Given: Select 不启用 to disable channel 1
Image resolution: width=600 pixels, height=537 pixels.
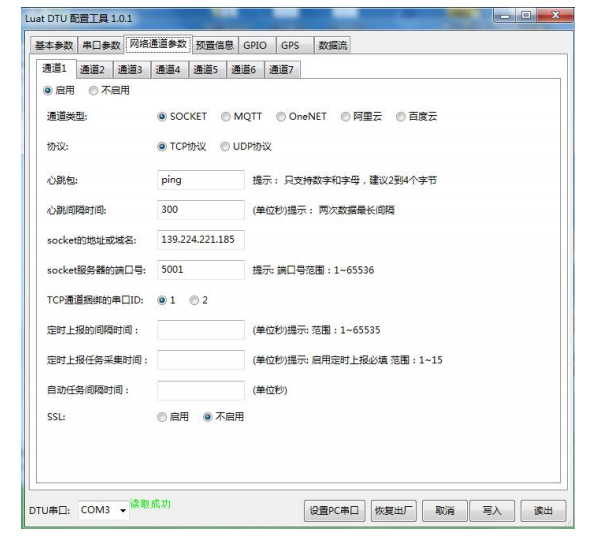Looking at the screenshot, I should (94, 90).
